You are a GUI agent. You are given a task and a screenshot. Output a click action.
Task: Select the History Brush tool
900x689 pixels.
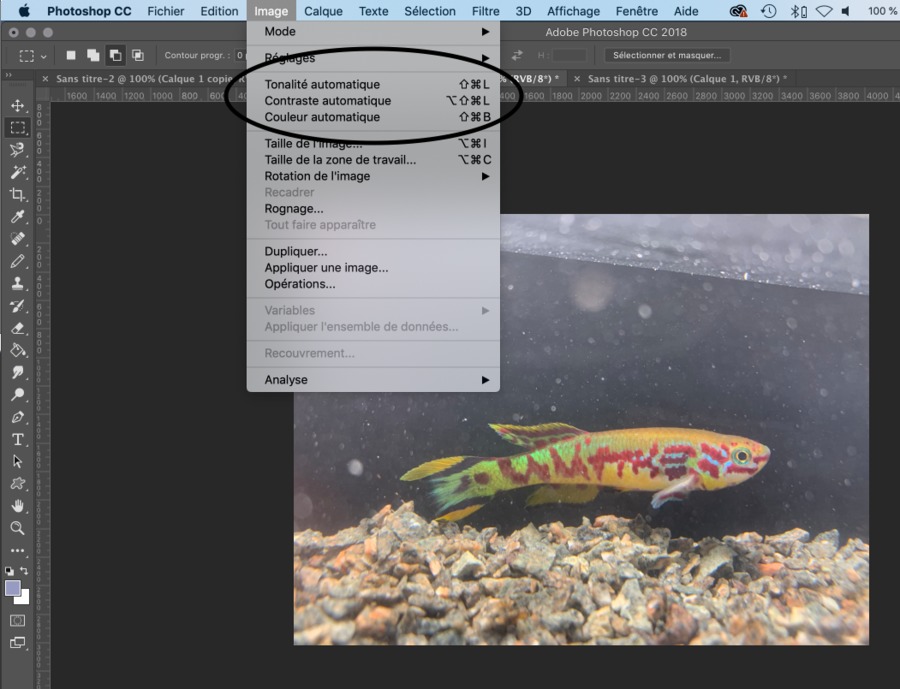click(17, 306)
